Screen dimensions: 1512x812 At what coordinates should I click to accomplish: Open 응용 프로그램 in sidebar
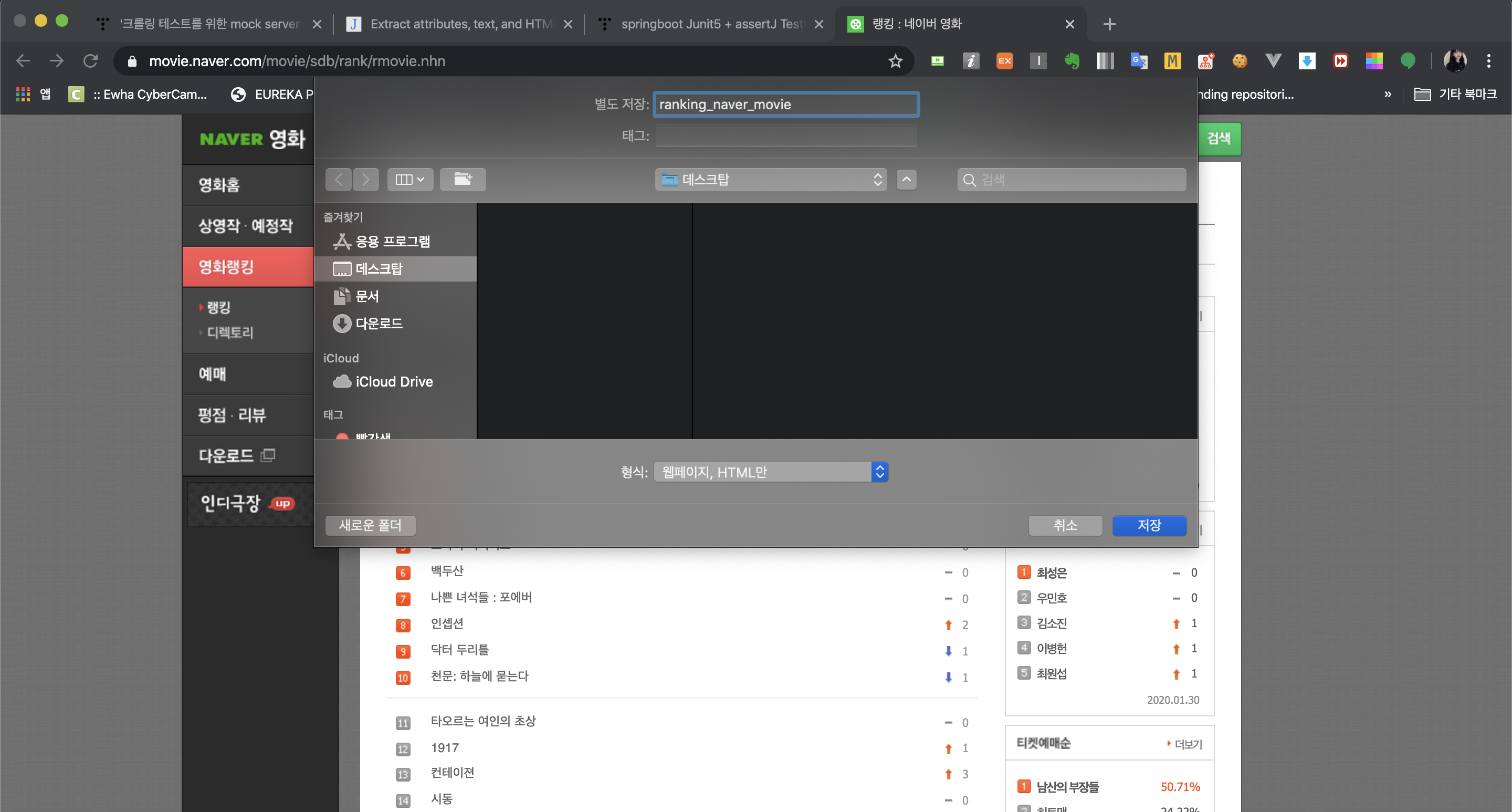point(392,241)
